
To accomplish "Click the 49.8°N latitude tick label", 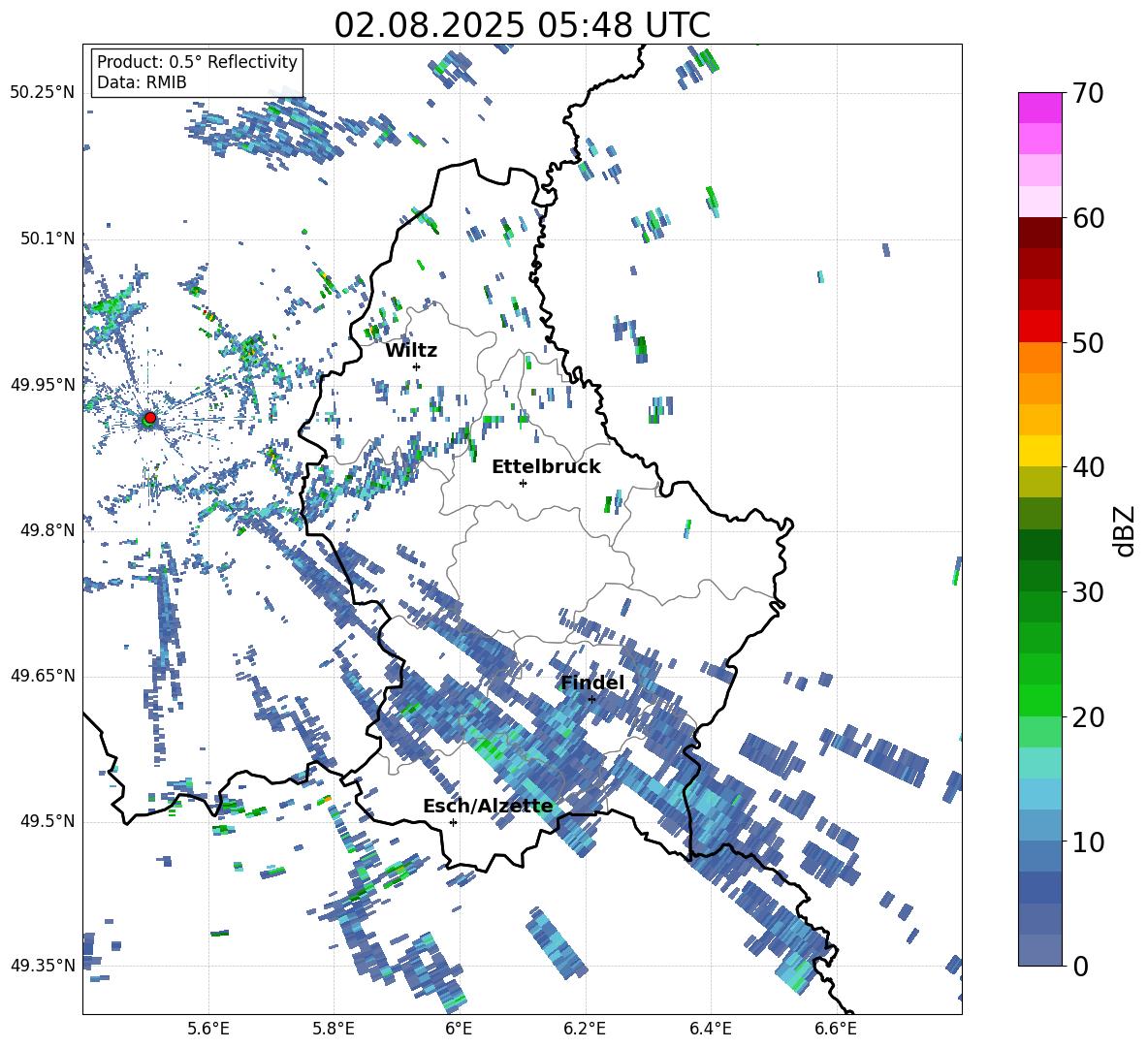I will click(x=47, y=530).
